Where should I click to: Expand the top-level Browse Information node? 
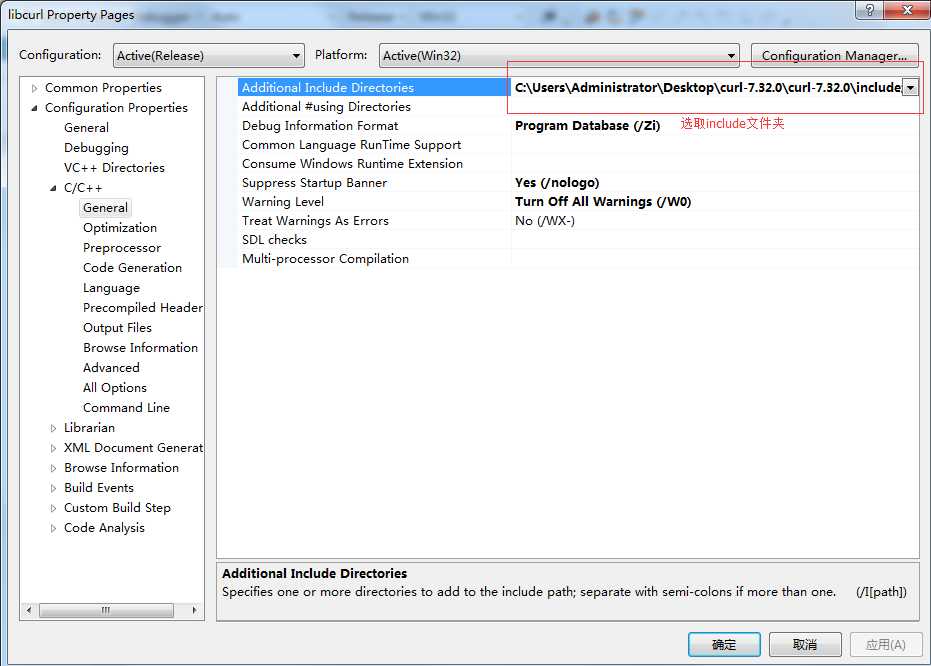[53, 468]
